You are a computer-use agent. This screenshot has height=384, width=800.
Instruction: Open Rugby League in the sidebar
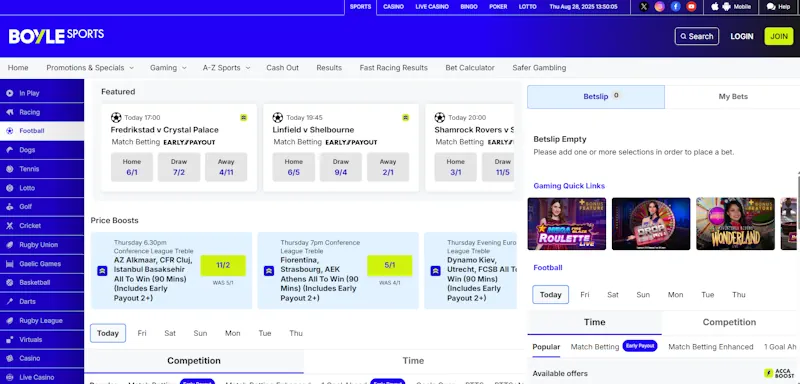[x=42, y=321]
